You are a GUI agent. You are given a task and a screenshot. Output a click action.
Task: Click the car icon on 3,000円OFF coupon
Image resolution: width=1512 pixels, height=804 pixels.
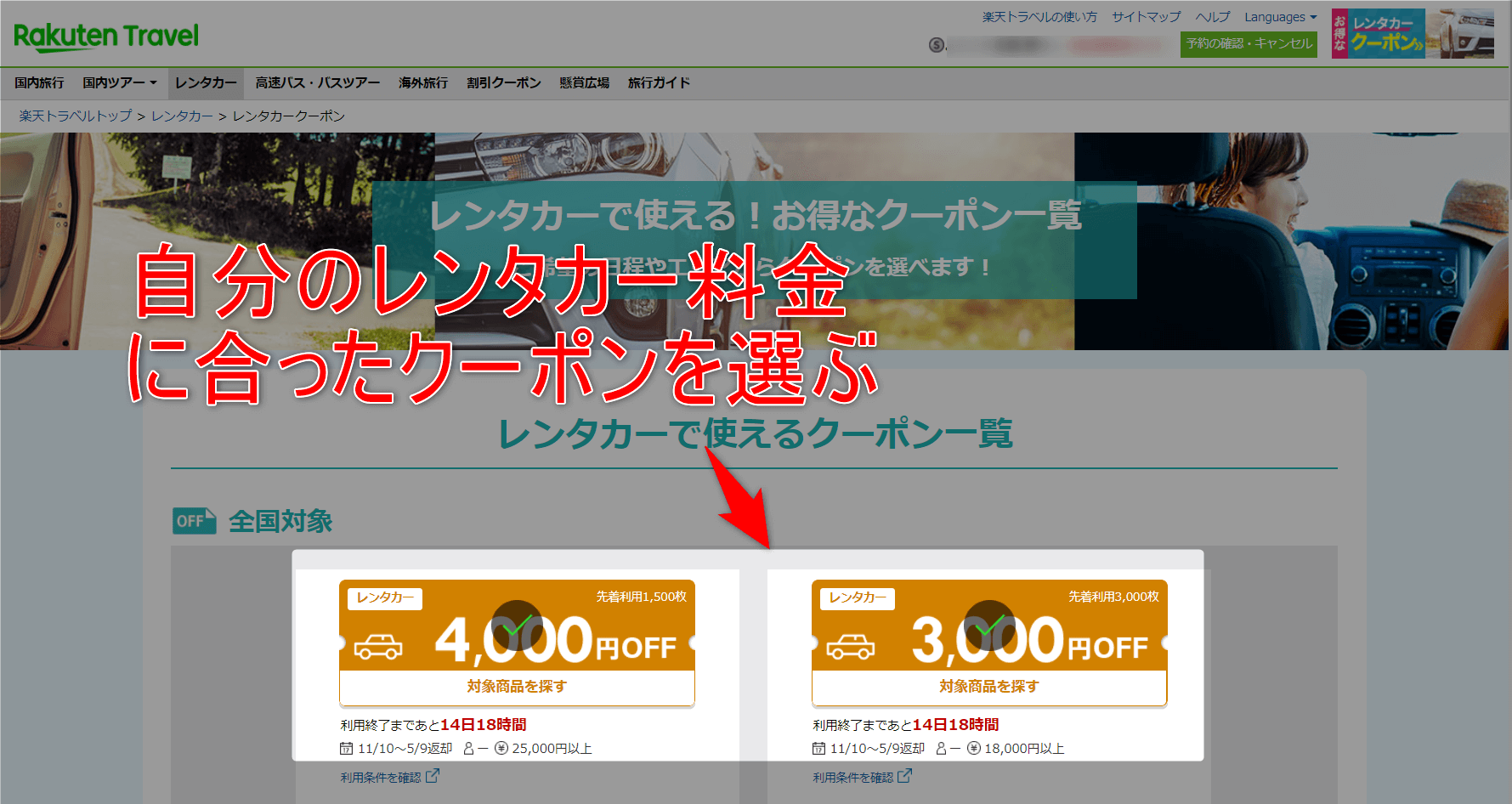pos(851,646)
